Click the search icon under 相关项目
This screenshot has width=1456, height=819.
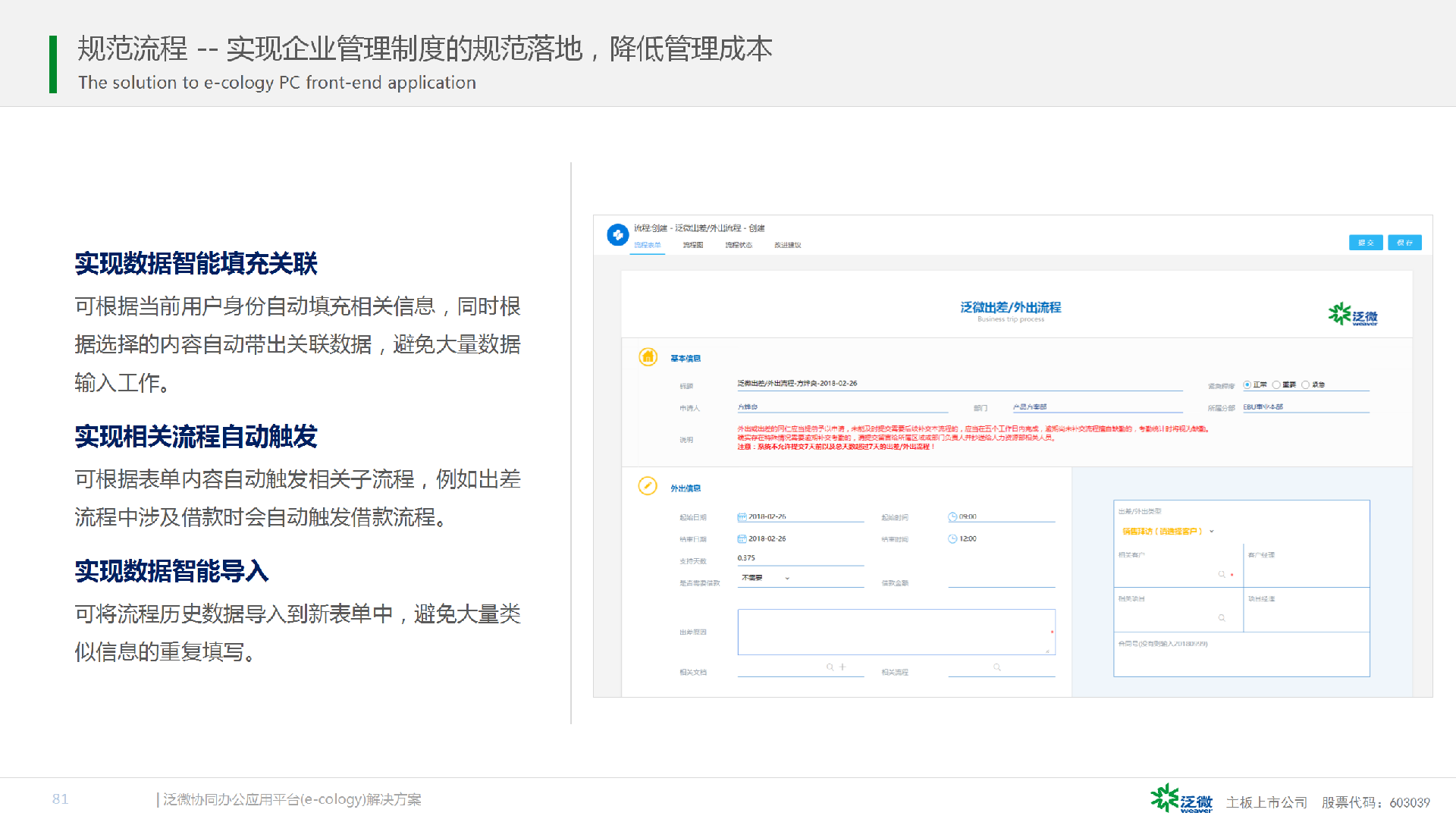(x=1222, y=618)
